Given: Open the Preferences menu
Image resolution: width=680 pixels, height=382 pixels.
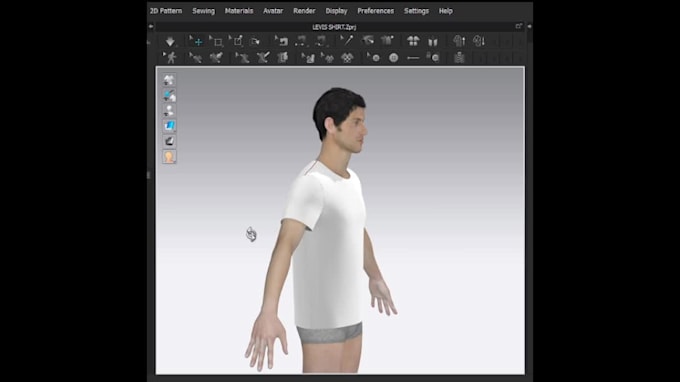Looking at the screenshot, I should coord(376,11).
